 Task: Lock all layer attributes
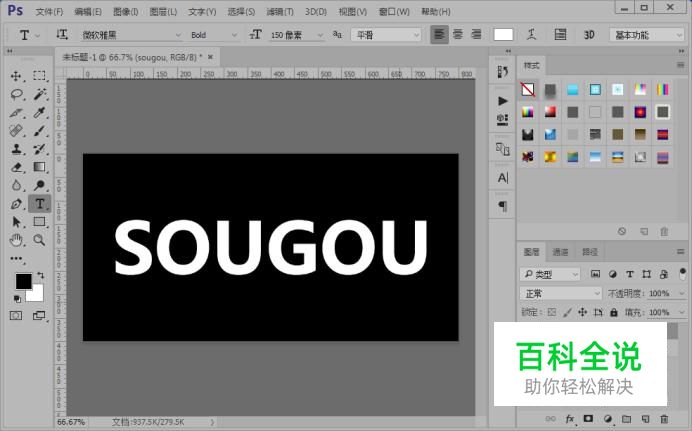[614, 312]
